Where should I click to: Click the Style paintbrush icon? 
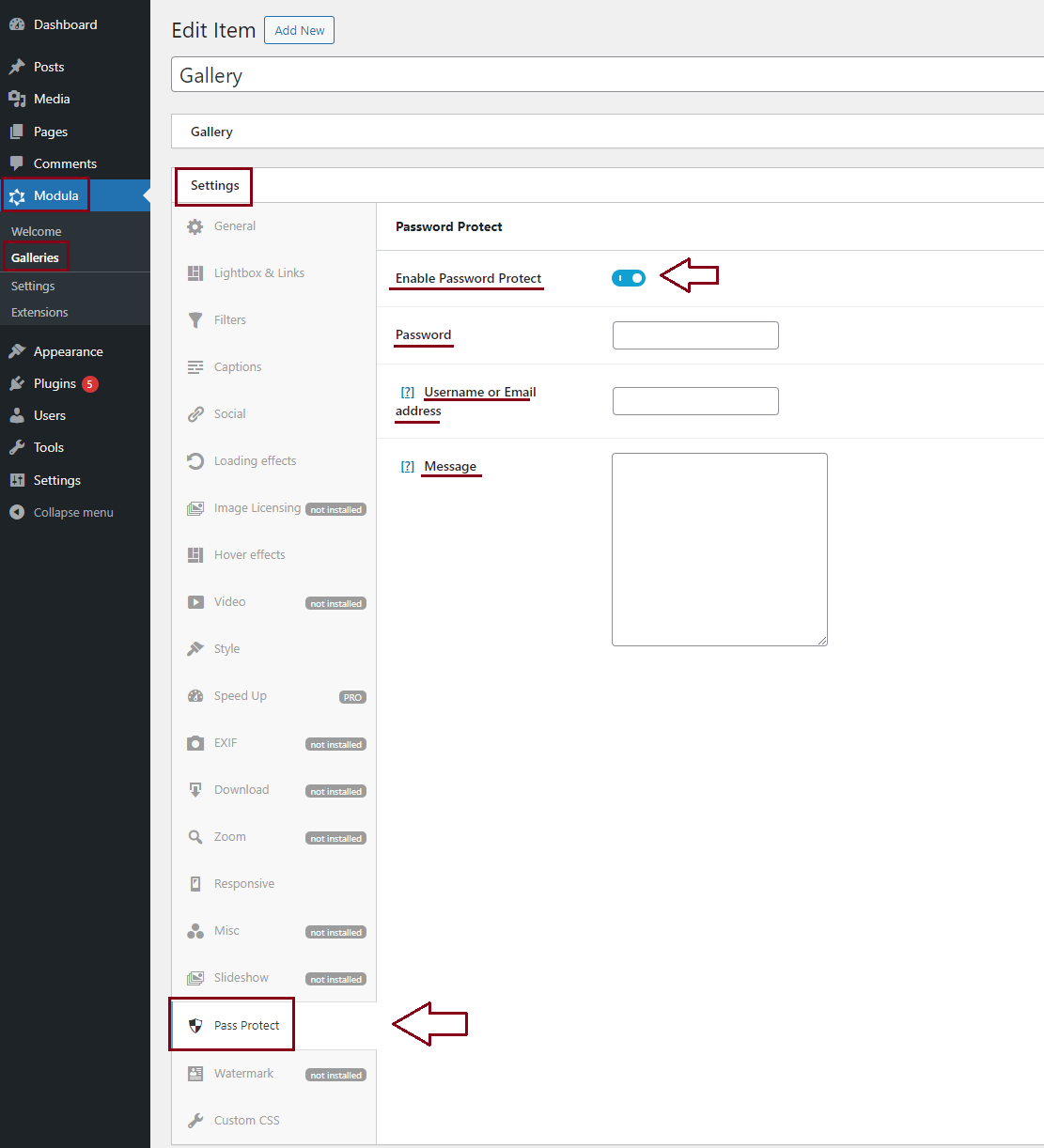click(195, 649)
